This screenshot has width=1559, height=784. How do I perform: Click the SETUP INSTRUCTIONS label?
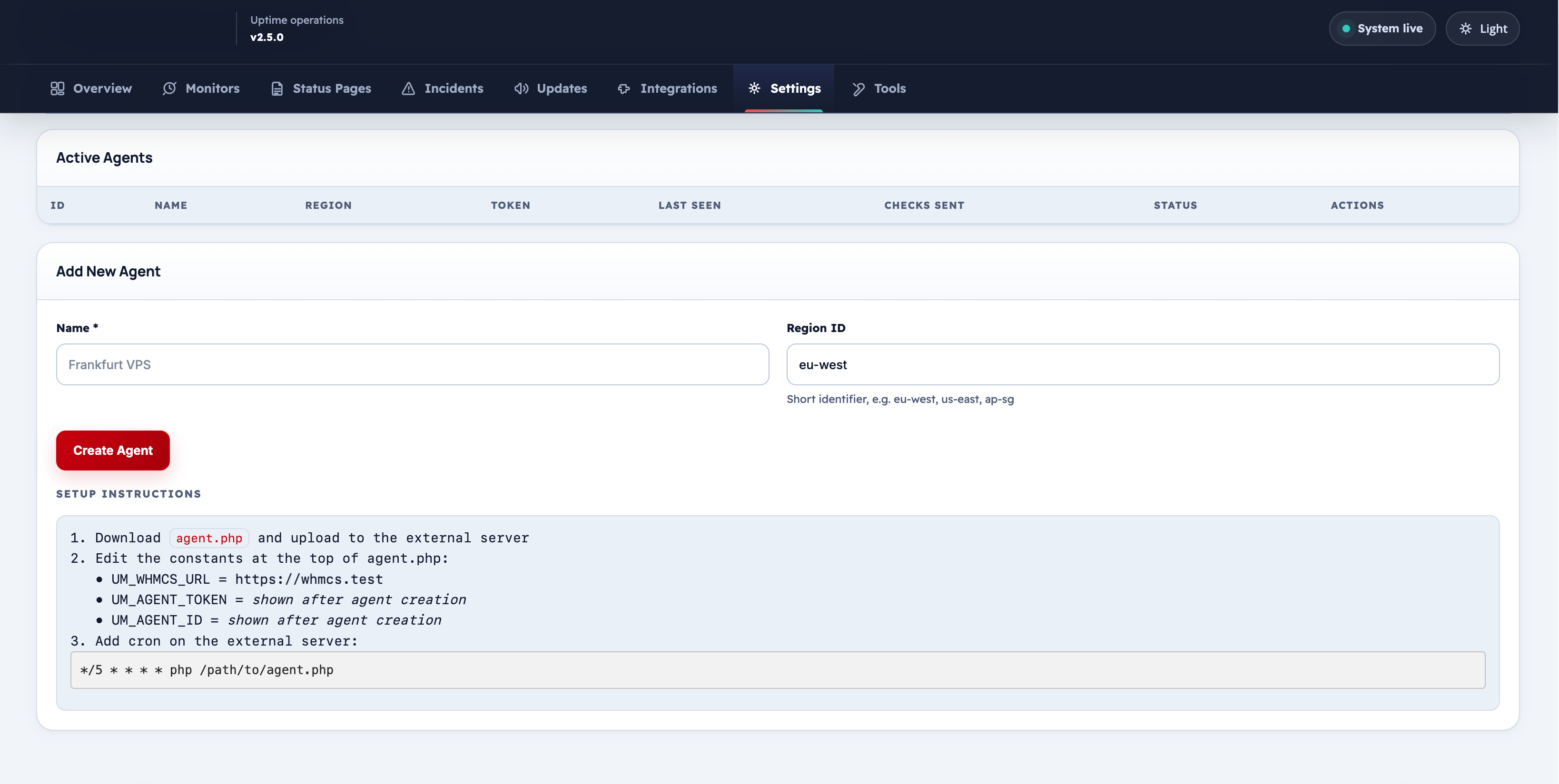[x=129, y=494]
